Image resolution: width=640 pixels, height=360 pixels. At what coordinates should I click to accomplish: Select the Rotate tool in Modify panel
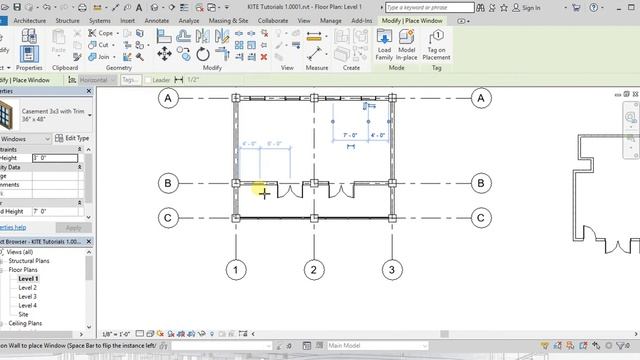[x=202, y=54]
